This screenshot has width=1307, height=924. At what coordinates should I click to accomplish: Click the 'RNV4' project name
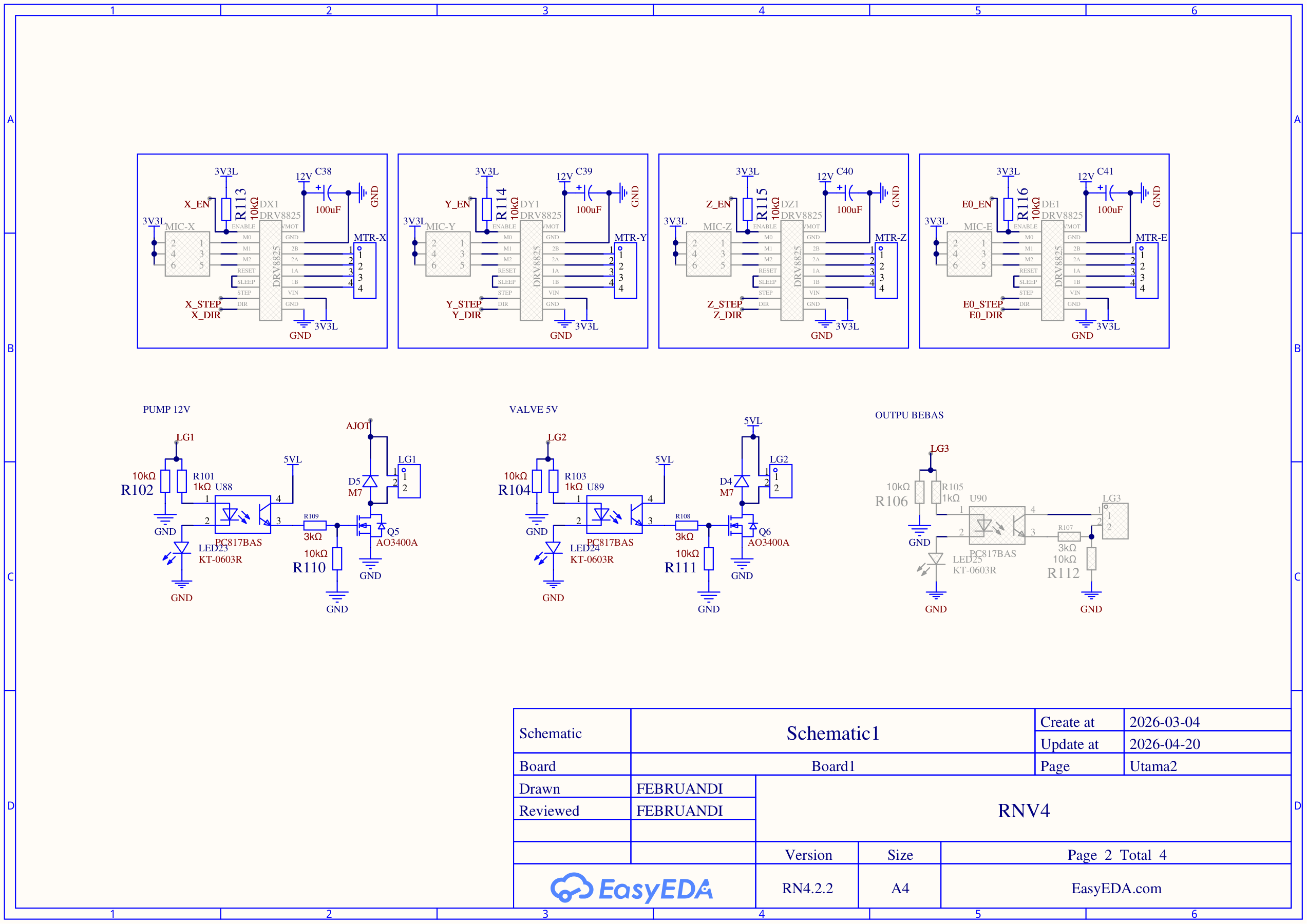pos(1024,811)
